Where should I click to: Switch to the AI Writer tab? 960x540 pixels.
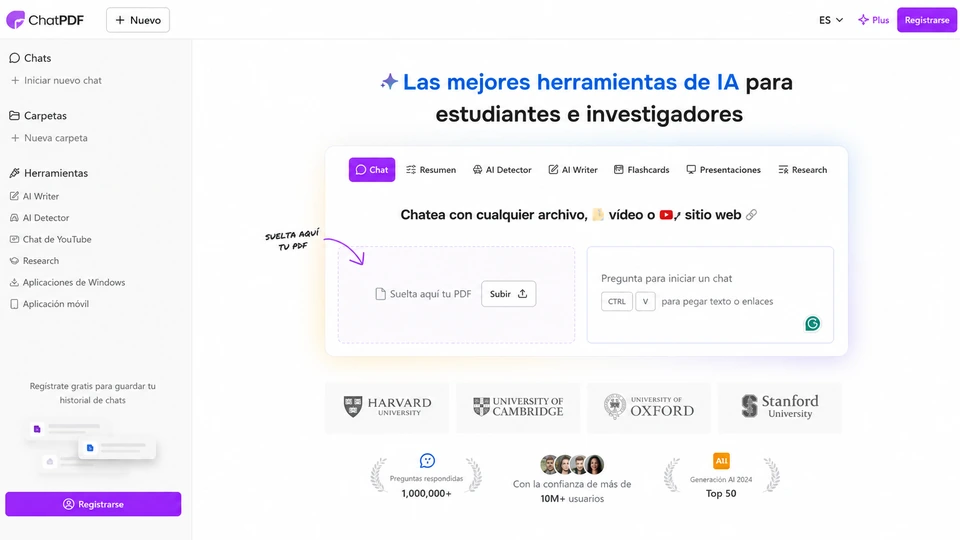(x=573, y=170)
